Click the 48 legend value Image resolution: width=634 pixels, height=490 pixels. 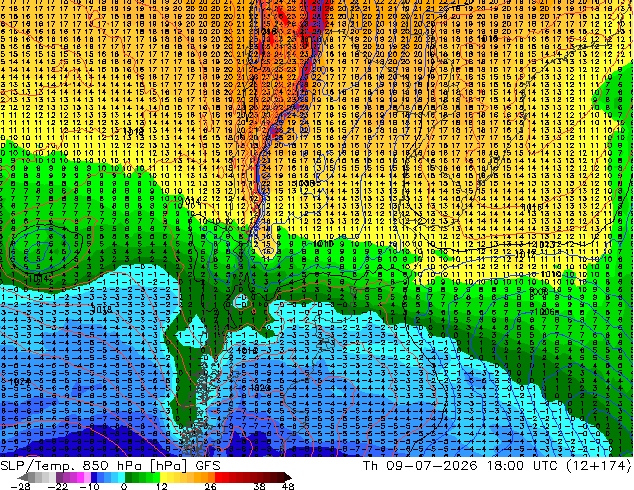point(288,486)
